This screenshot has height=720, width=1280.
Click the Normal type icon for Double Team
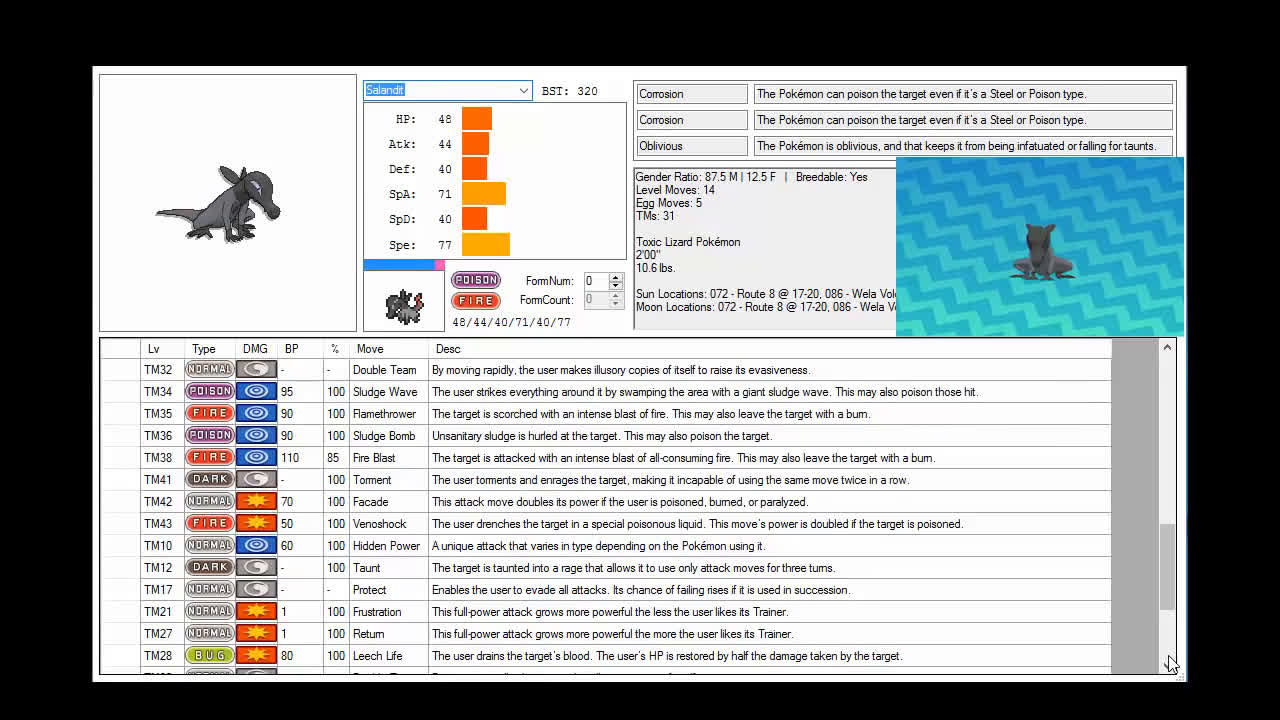pyautogui.click(x=210, y=370)
